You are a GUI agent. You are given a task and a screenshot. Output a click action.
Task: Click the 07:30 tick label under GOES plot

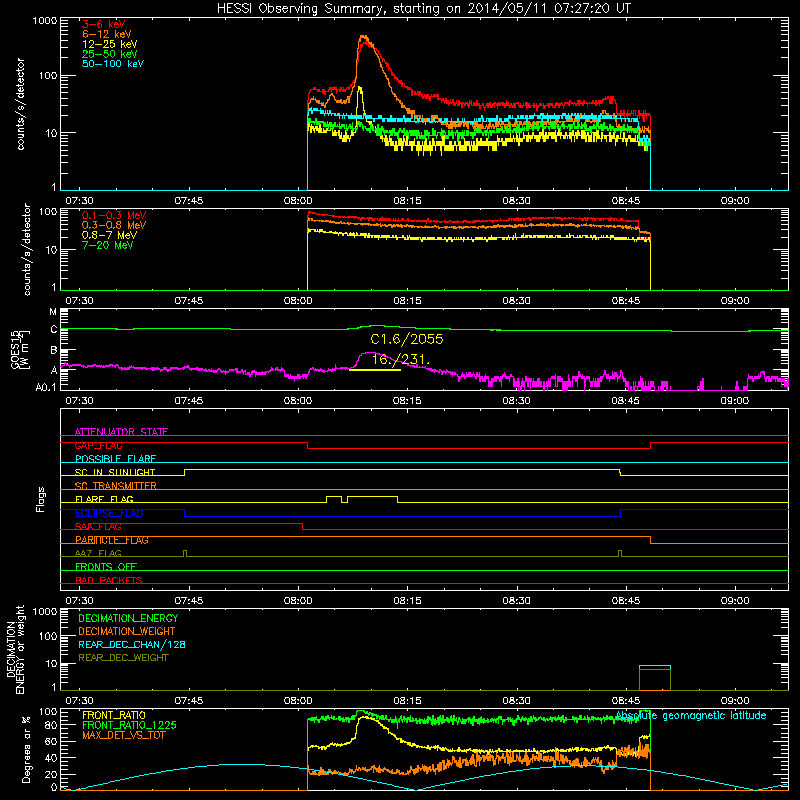pyautogui.click(x=79, y=401)
